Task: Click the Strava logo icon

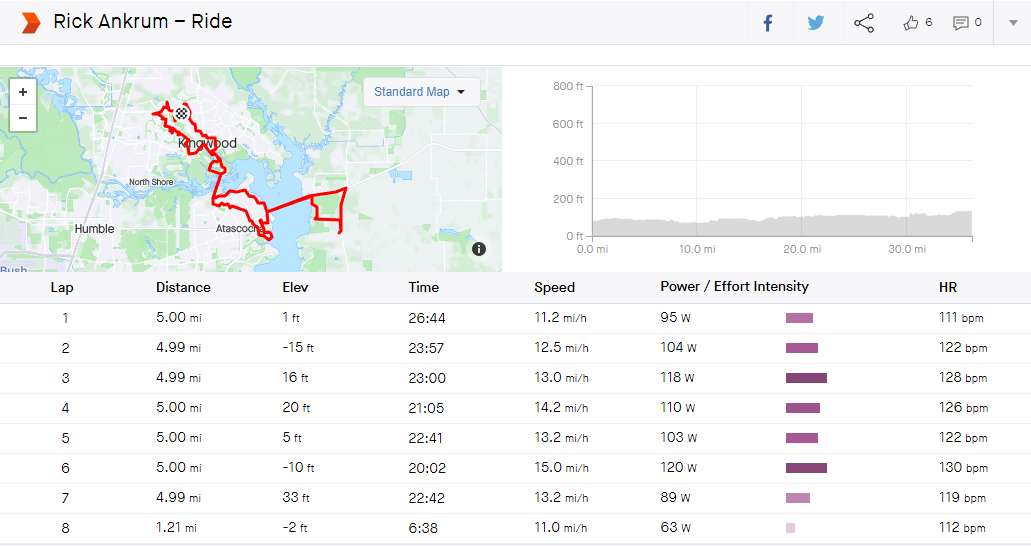Action: pyautogui.click(x=30, y=22)
